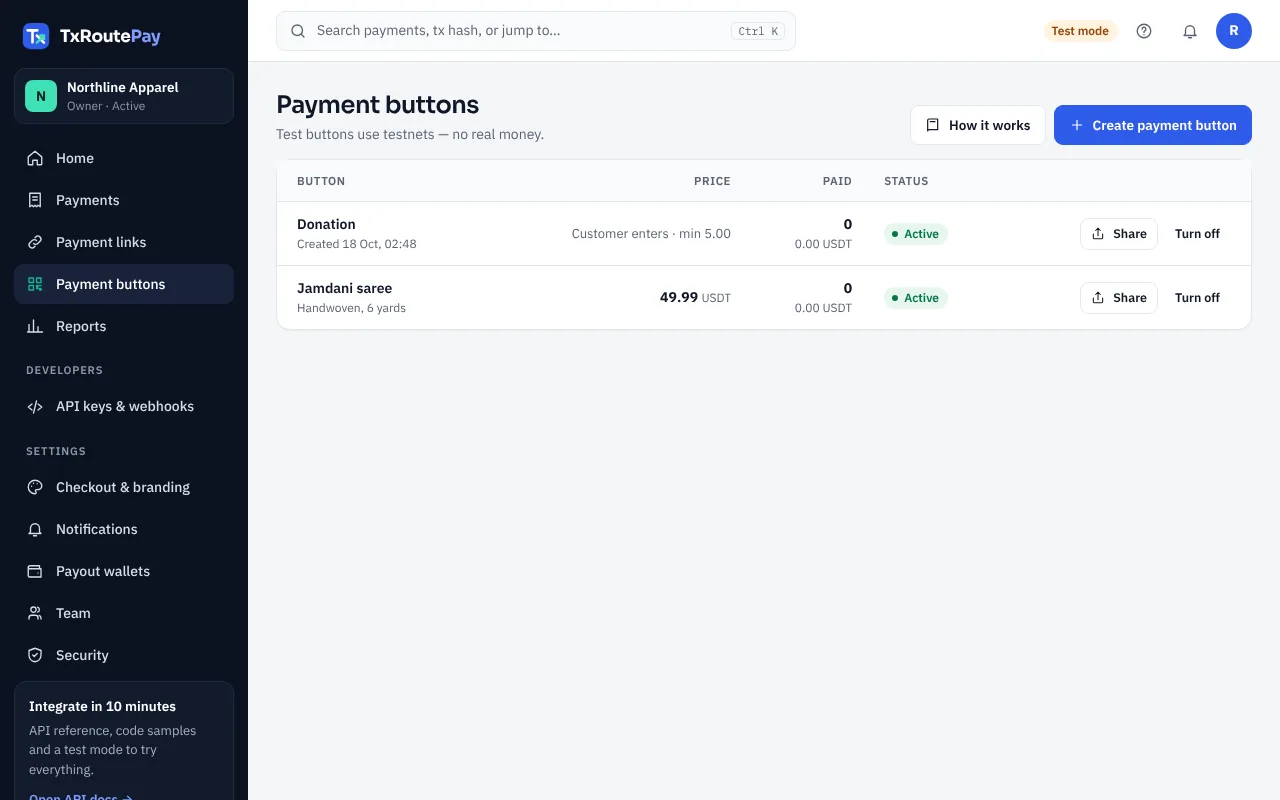
Task: Open the Jamdani saree row name
Action: 344,288
